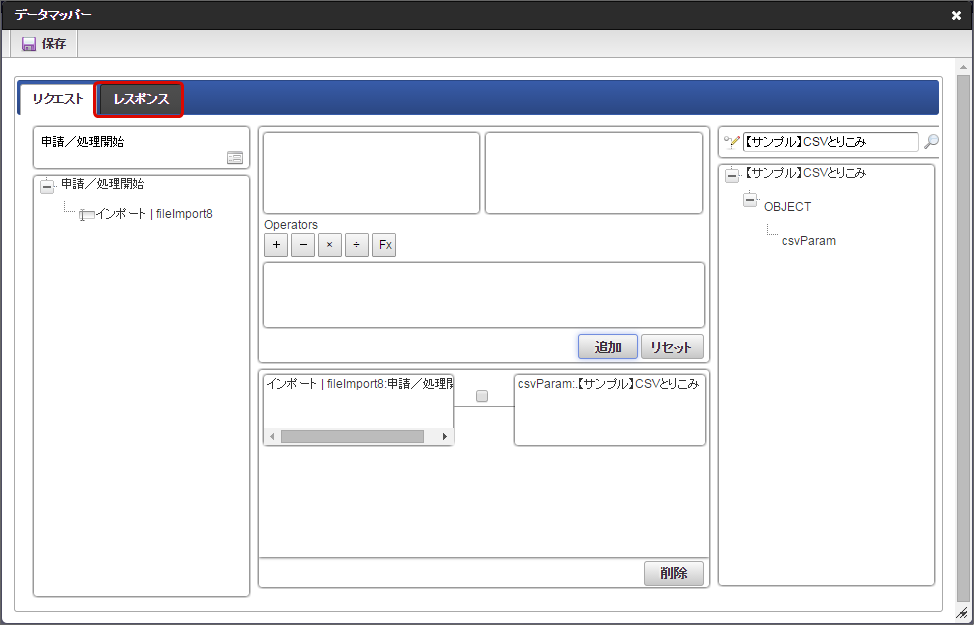974x625 pixels.
Task: Click the resize grip at dialog corner
Action: coord(962,613)
